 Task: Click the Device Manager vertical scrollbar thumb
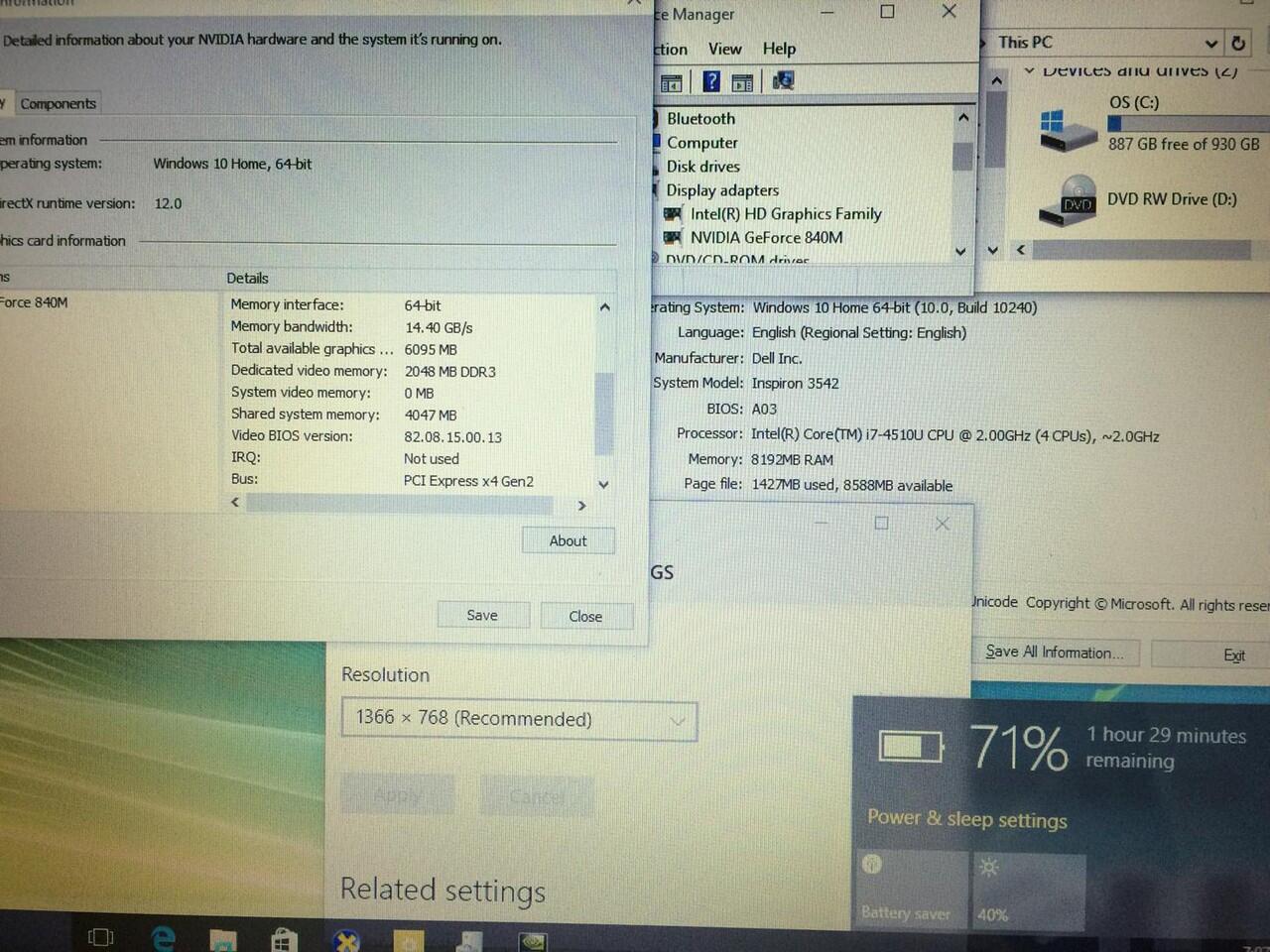pos(961,157)
